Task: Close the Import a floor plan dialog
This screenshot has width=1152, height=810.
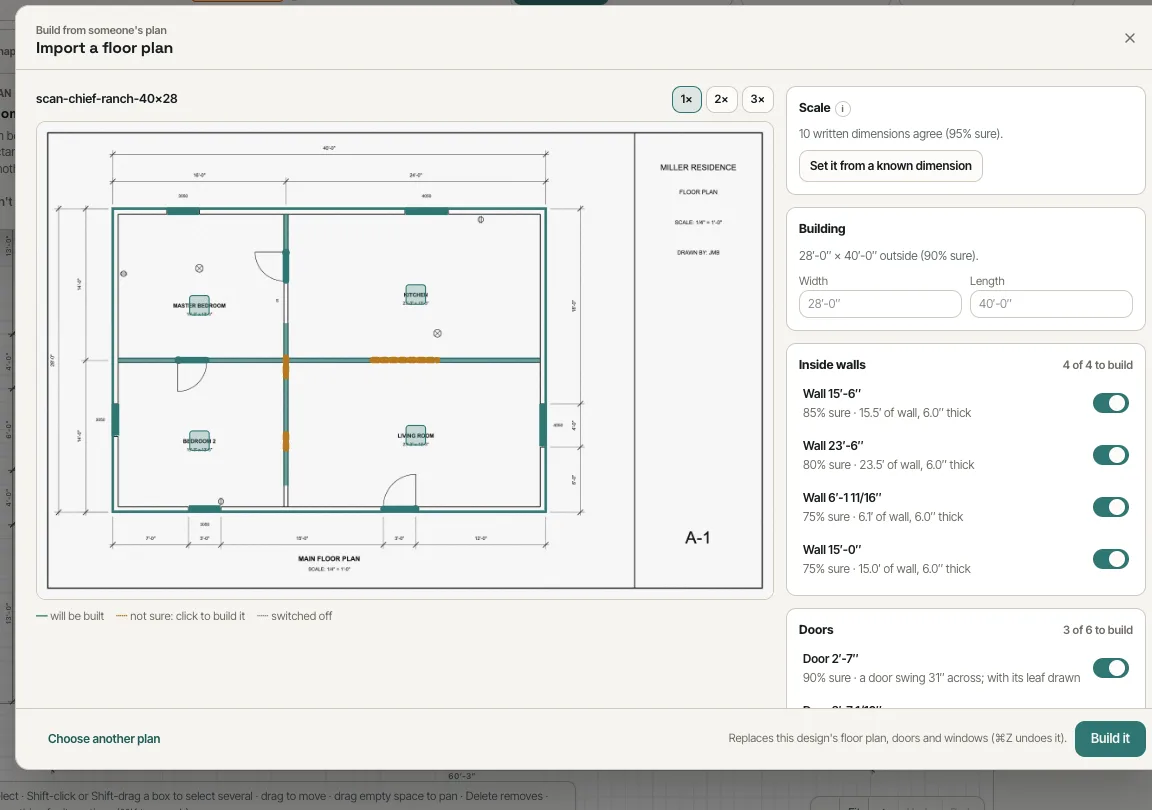Action: click(x=1129, y=38)
